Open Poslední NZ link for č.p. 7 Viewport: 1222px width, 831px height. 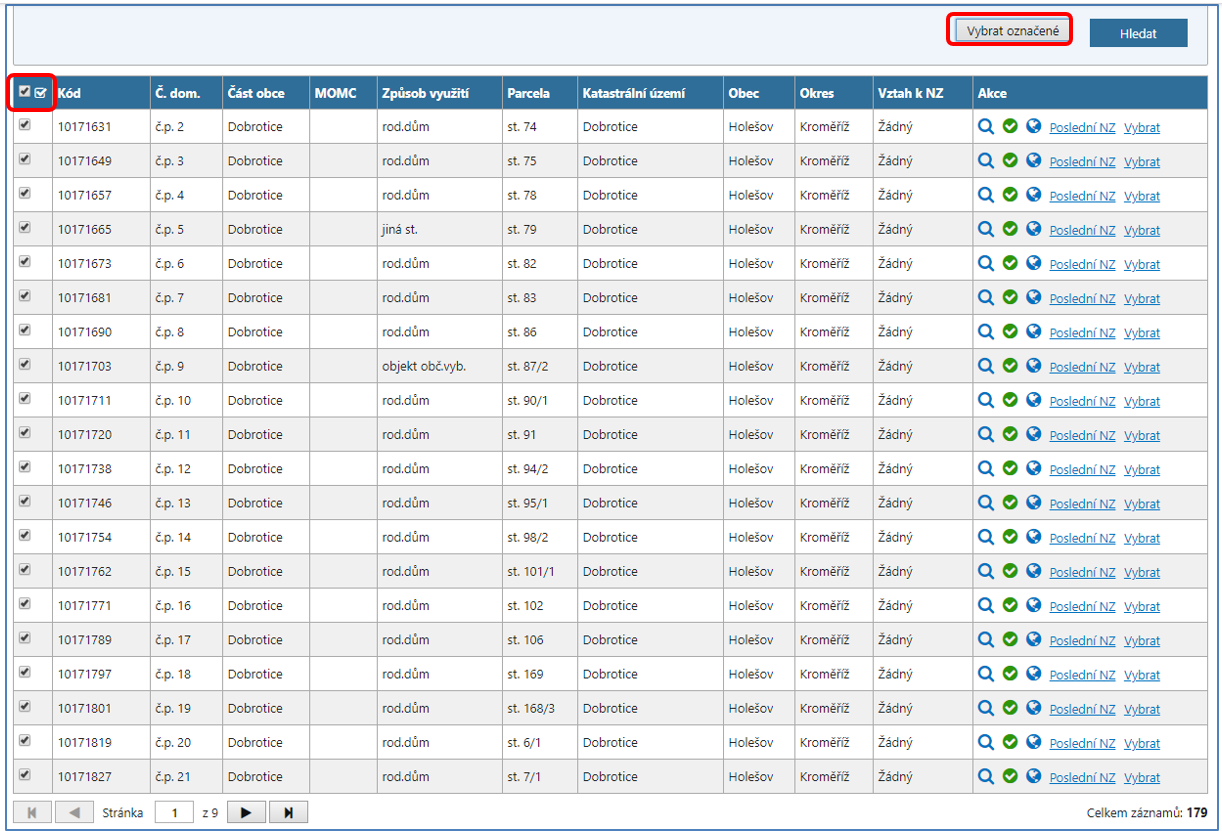pos(1082,298)
